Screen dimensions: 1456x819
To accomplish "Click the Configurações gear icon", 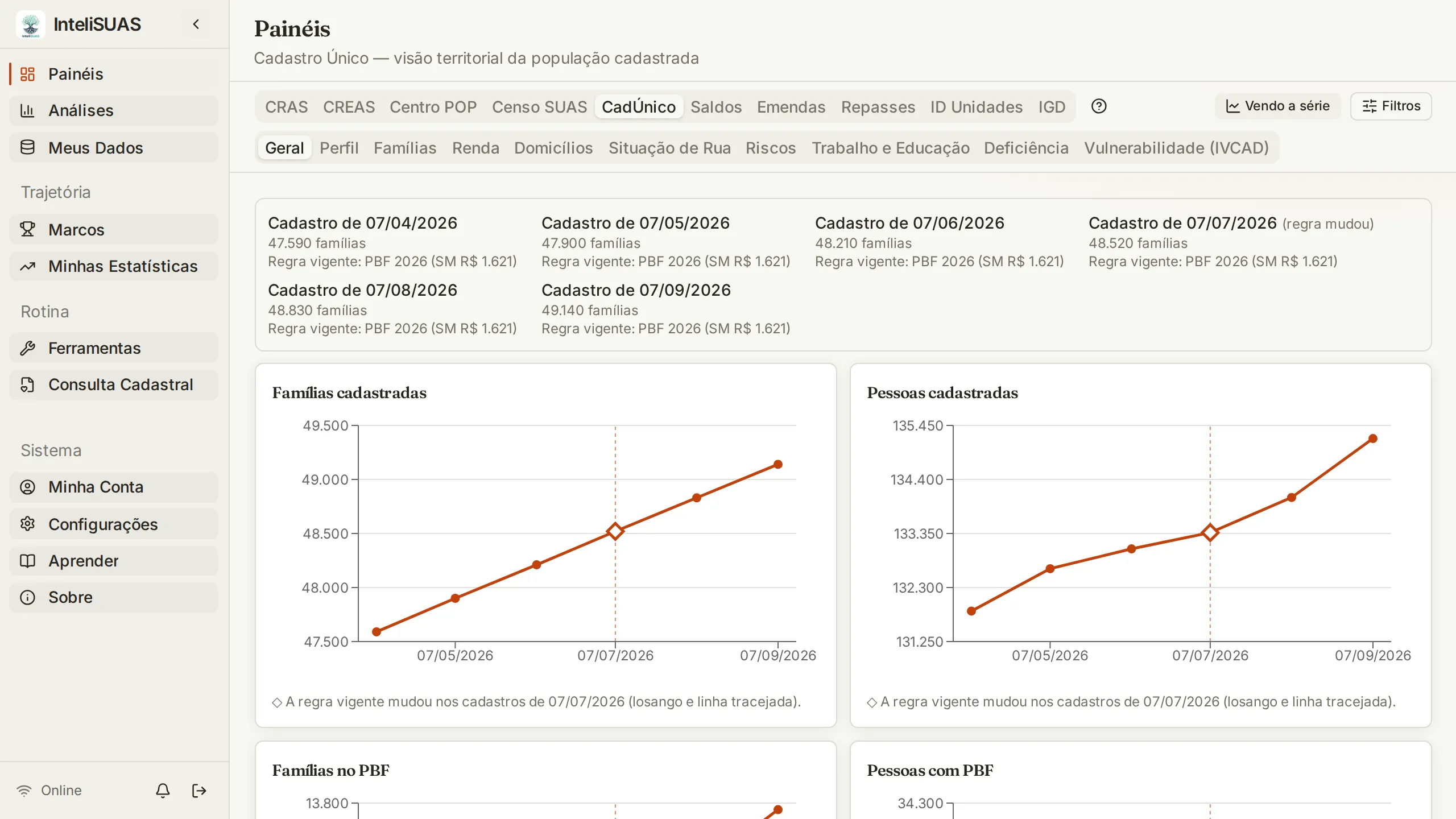I will click(27, 524).
